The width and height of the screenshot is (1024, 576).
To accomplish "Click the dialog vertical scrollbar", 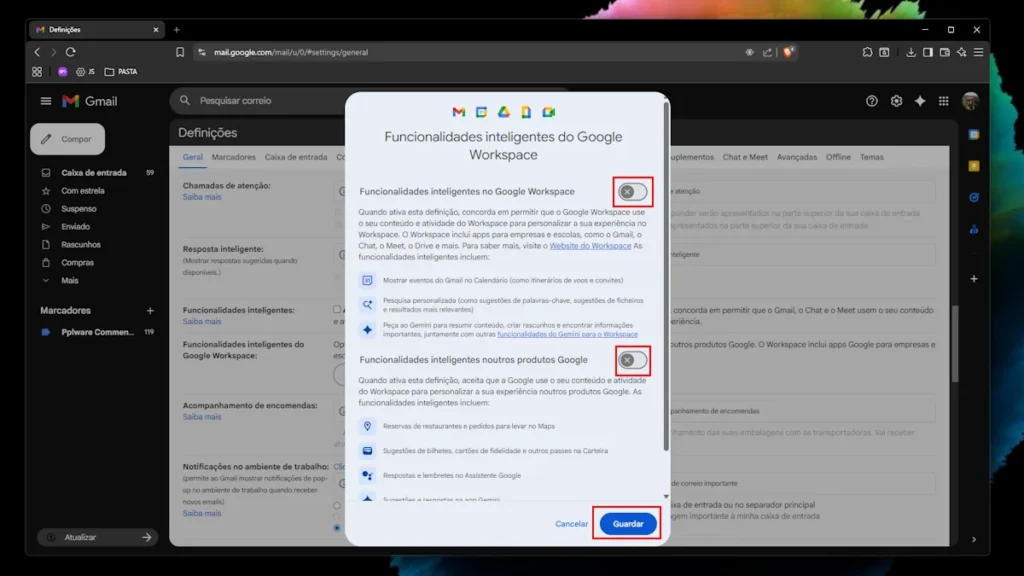I will pyautogui.click(x=666, y=274).
